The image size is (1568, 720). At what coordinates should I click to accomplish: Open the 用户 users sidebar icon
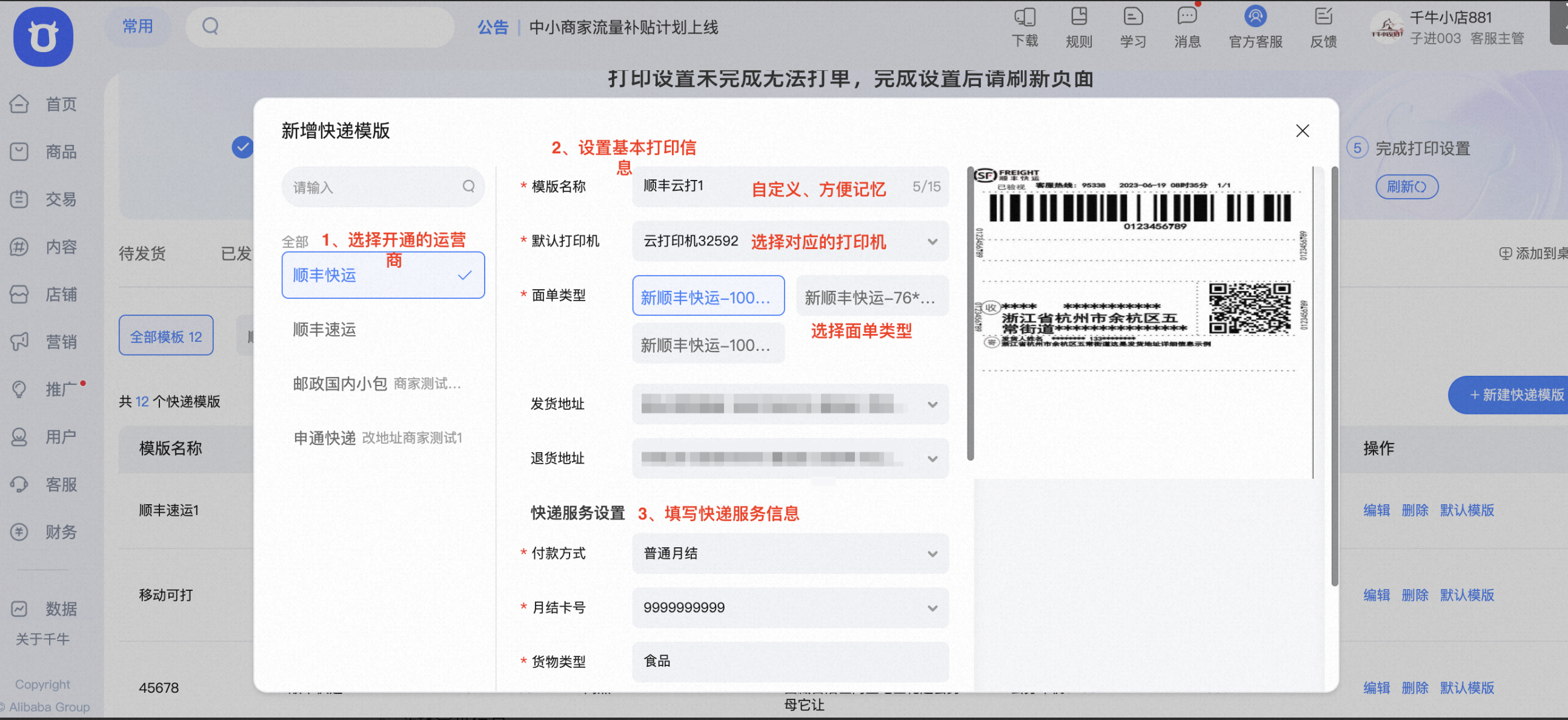click(19, 436)
